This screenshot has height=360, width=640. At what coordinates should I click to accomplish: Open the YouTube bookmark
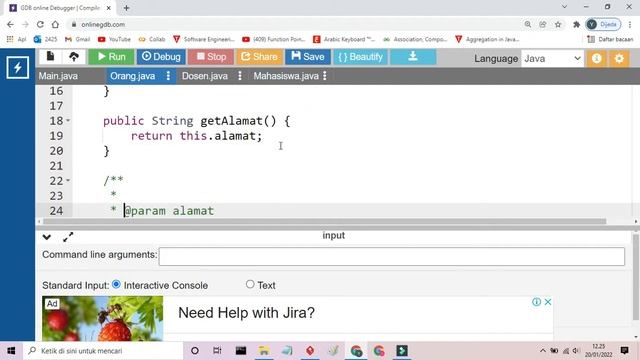(114, 39)
